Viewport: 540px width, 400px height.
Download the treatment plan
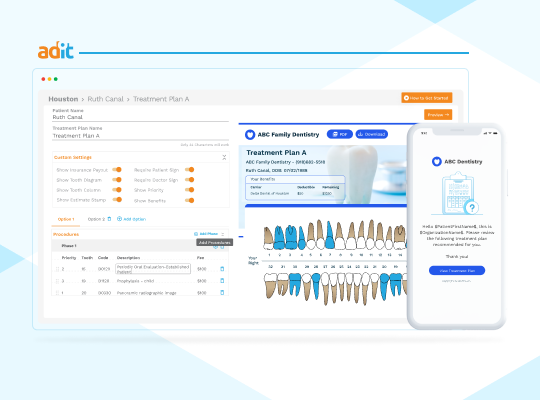tap(372, 134)
